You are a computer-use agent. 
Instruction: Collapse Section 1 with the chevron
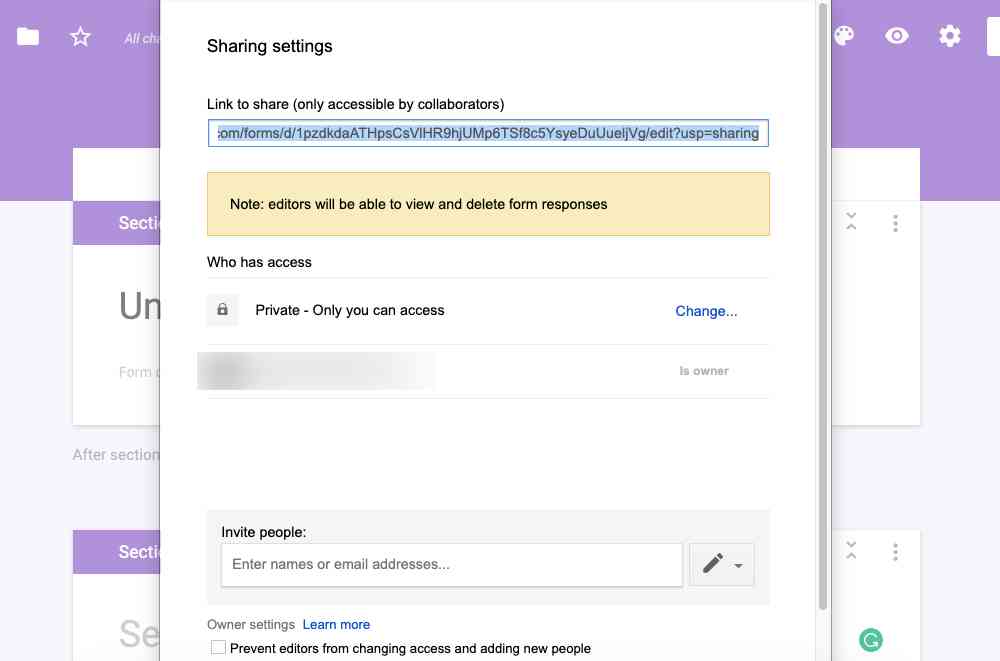851,223
